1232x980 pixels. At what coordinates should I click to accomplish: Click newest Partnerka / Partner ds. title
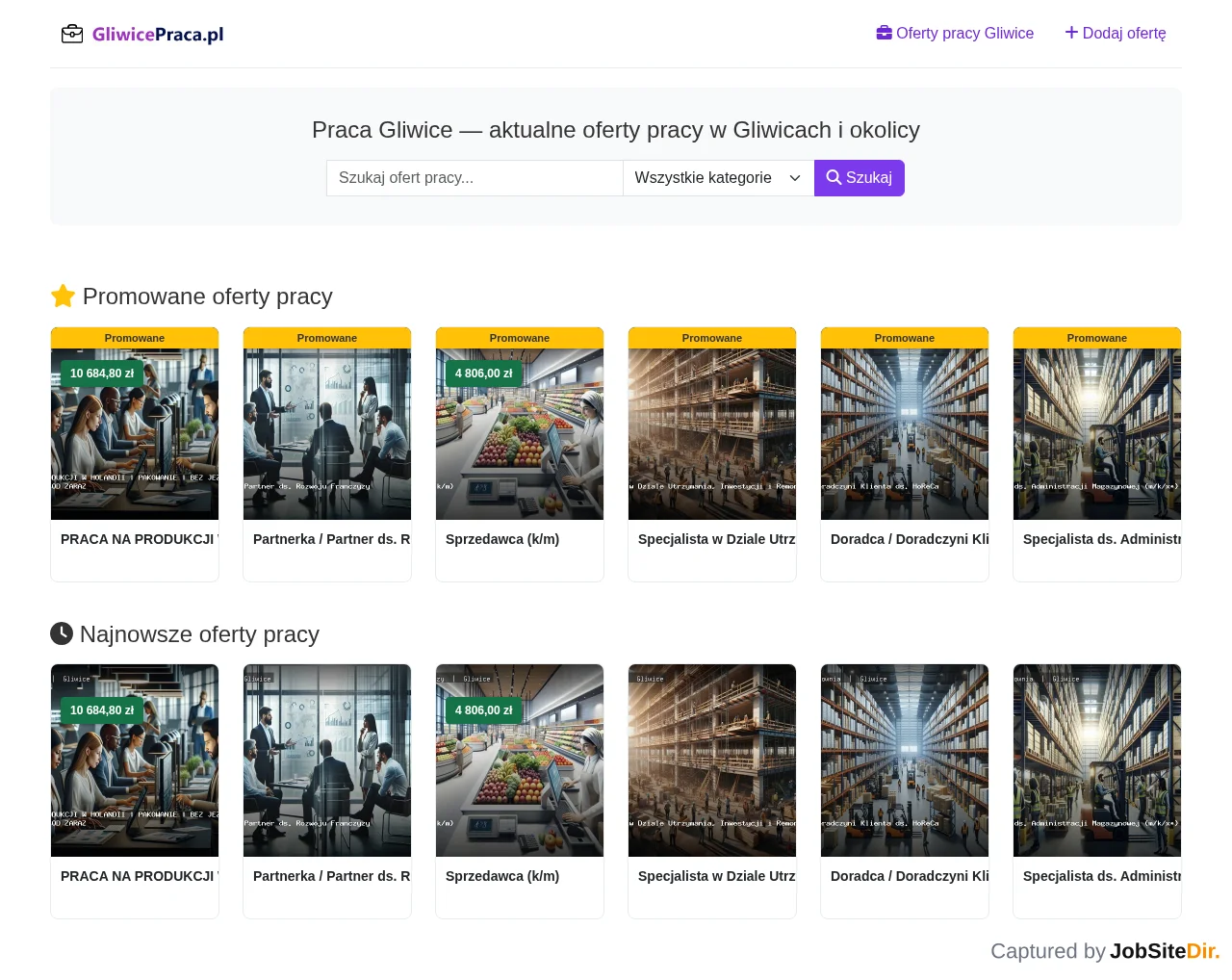[332, 876]
